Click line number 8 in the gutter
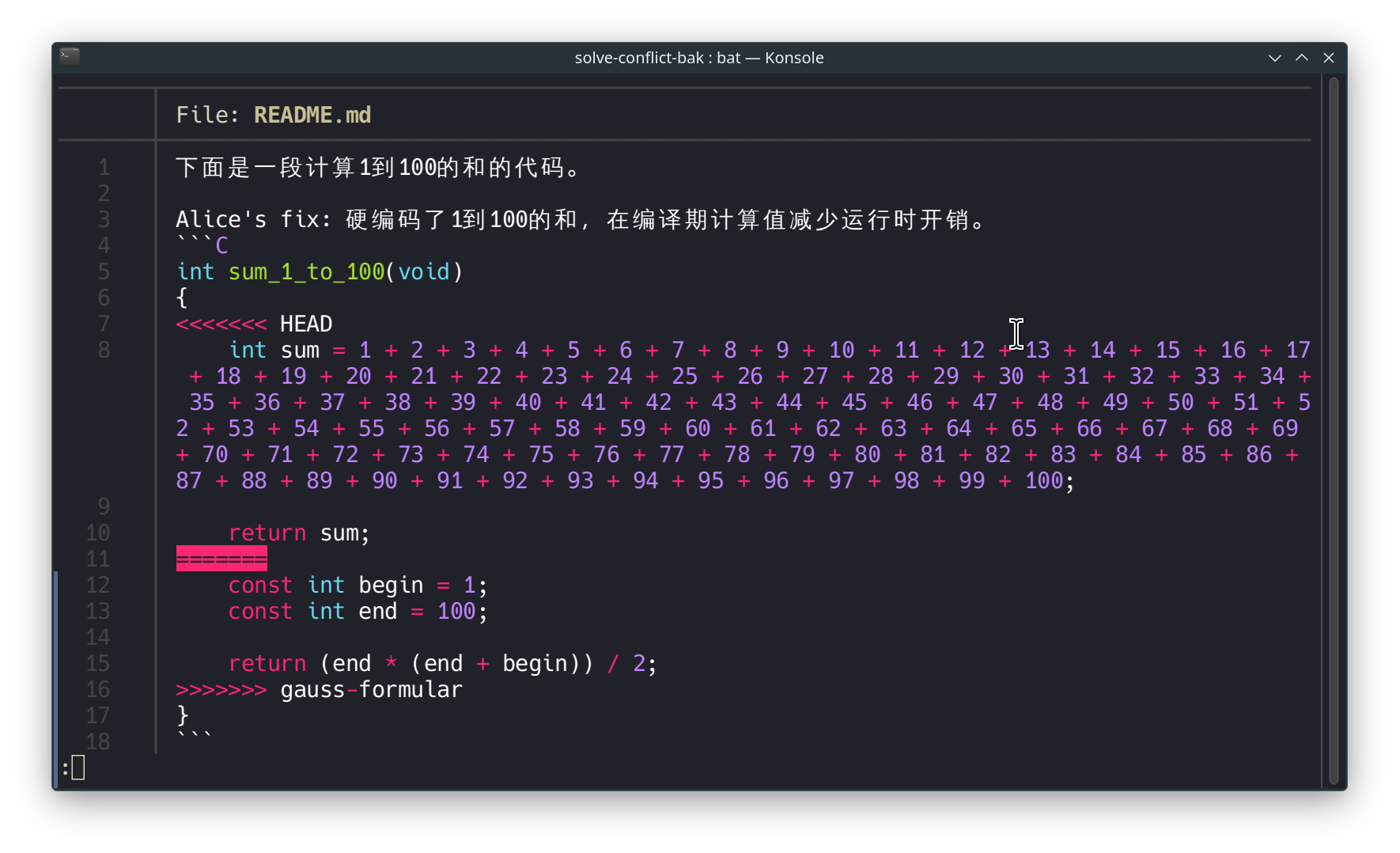This screenshot has width=1400, height=853. pyautogui.click(x=104, y=350)
